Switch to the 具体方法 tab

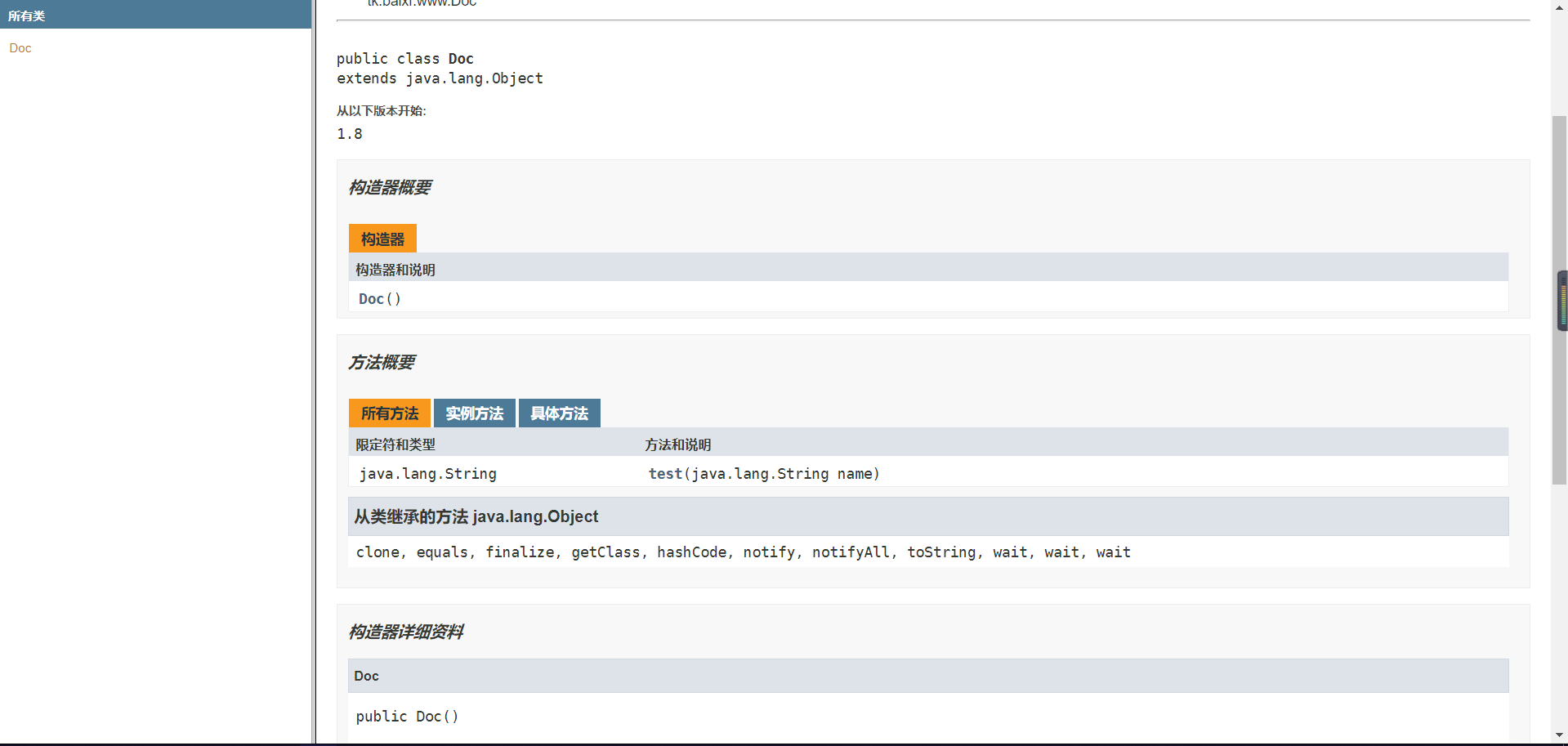pyautogui.click(x=560, y=413)
